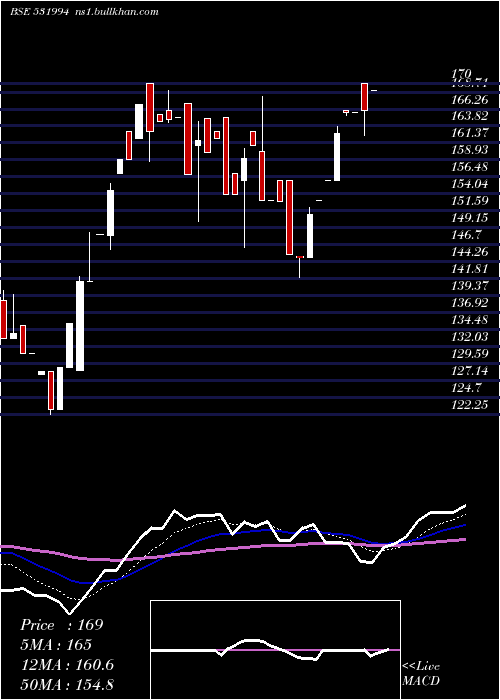Image resolution: width=500 pixels, height=700 pixels.
Task: Click the 132.03 price axis label
Action: coord(470,337)
